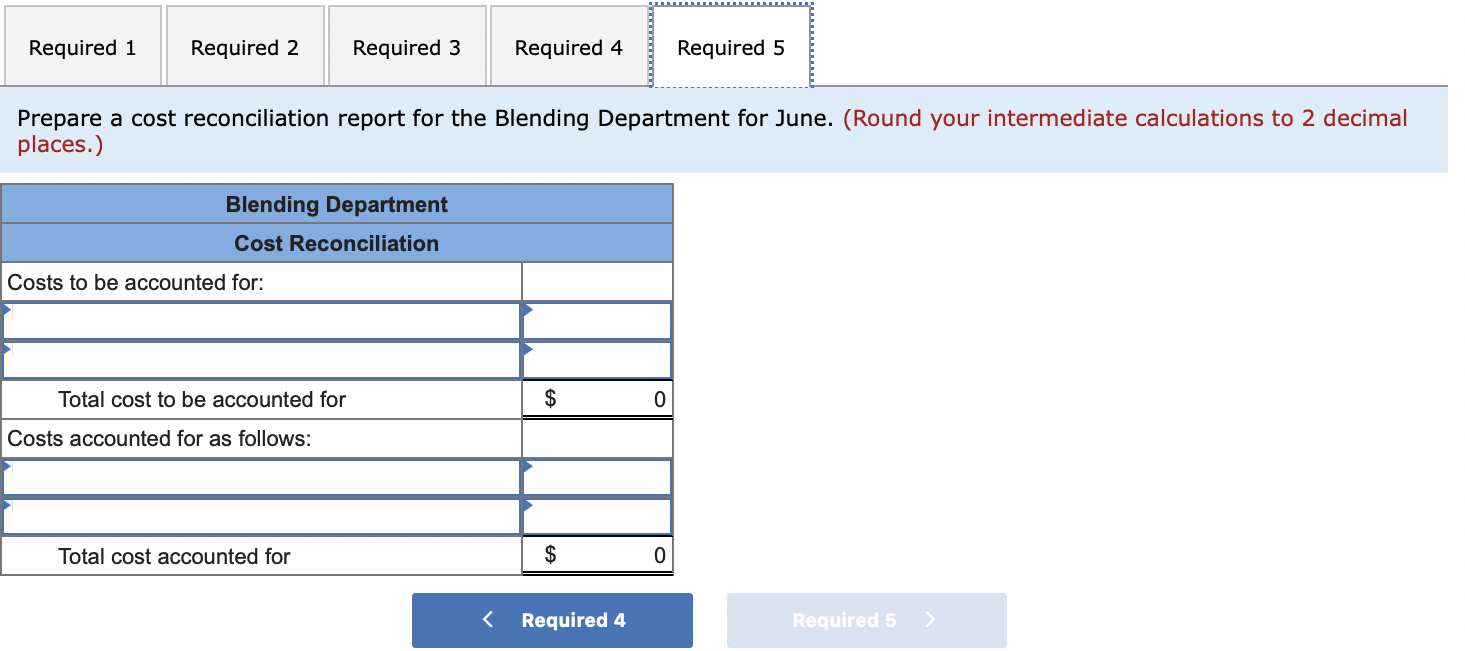This screenshot has width=1465, height=651.
Task: Click the disabled 'Required 5' next button
Action: [x=866, y=620]
